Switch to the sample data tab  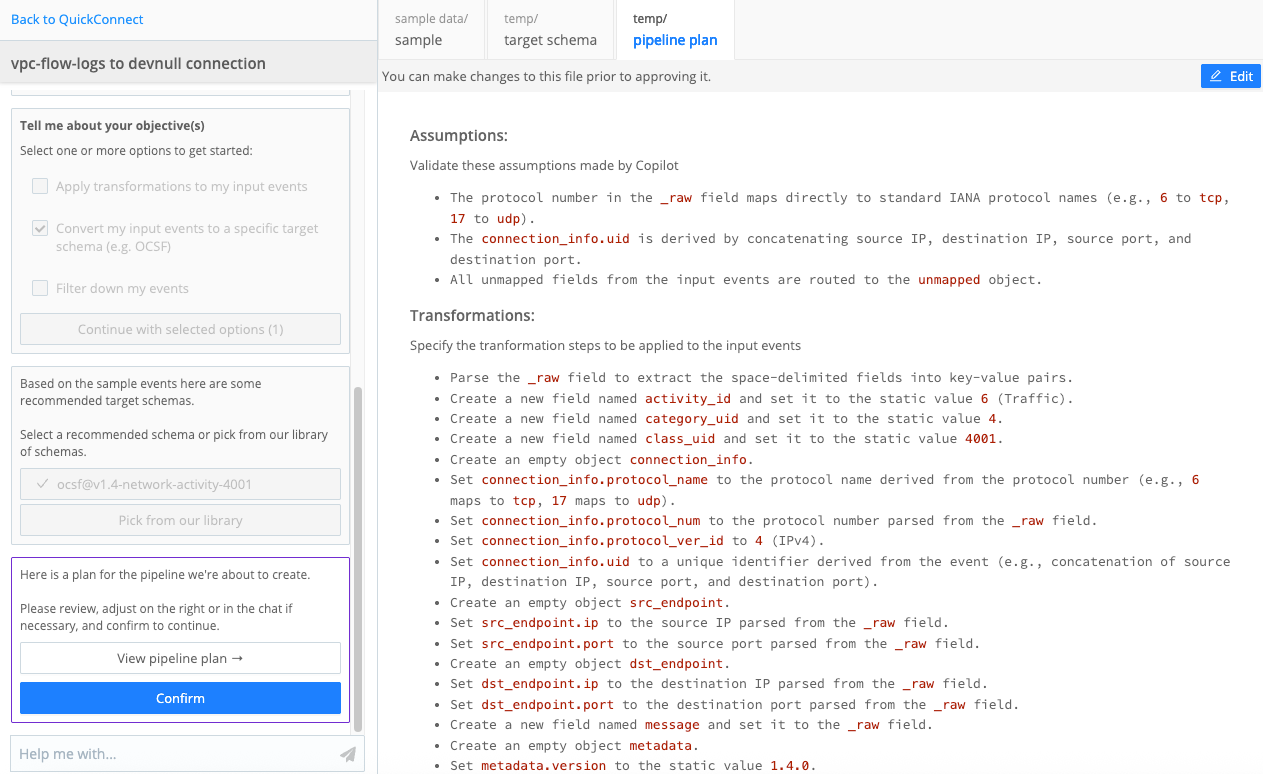(x=430, y=30)
